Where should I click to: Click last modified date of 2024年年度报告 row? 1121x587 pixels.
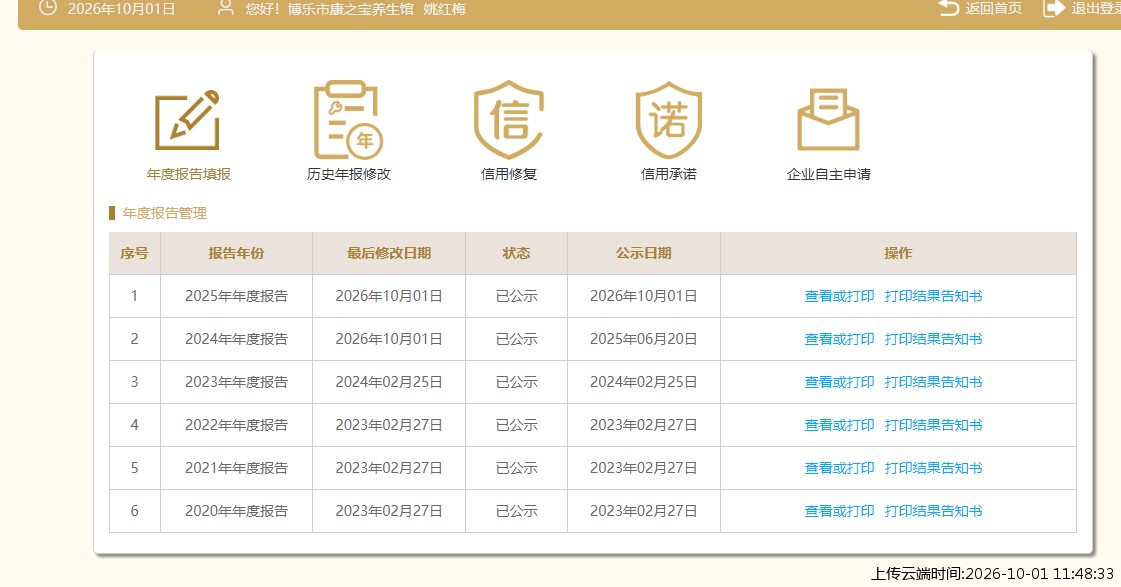(389, 339)
